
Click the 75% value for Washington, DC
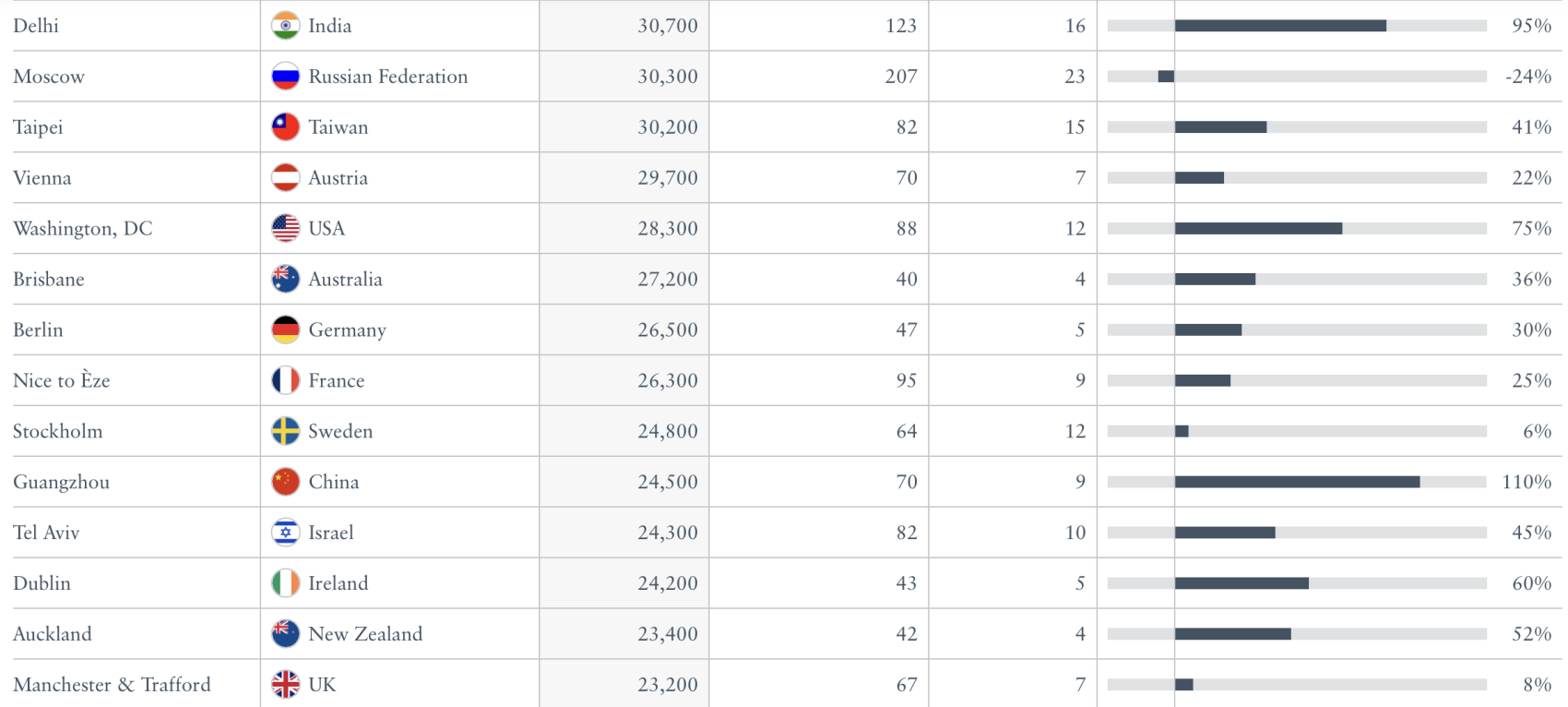pyautogui.click(x=1531, y=229)
